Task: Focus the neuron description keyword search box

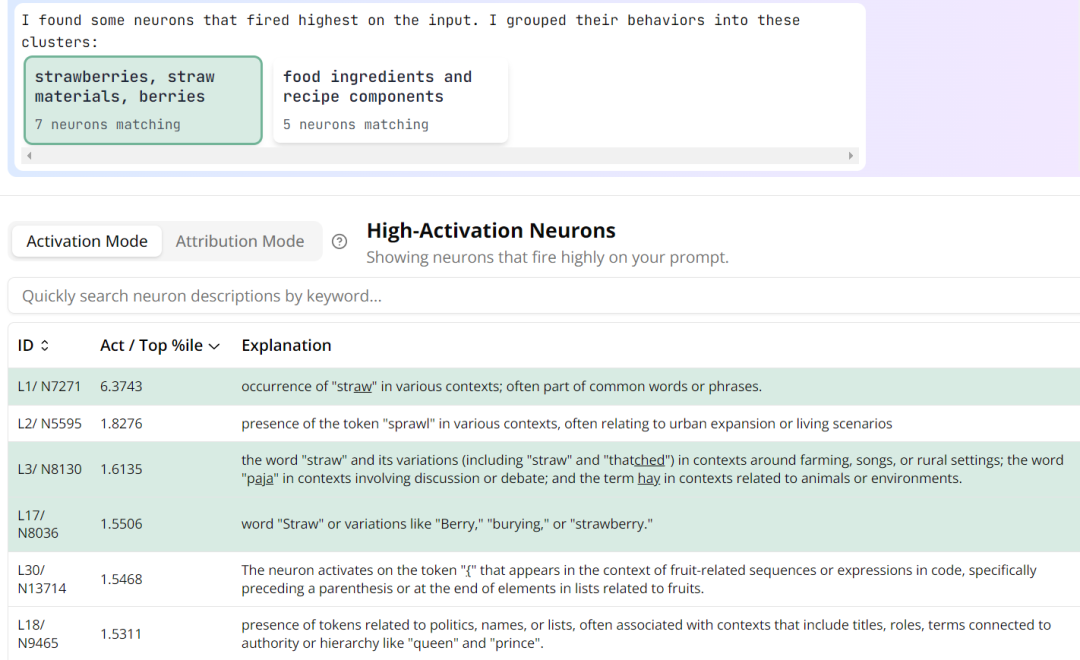Action: point(544,296)
